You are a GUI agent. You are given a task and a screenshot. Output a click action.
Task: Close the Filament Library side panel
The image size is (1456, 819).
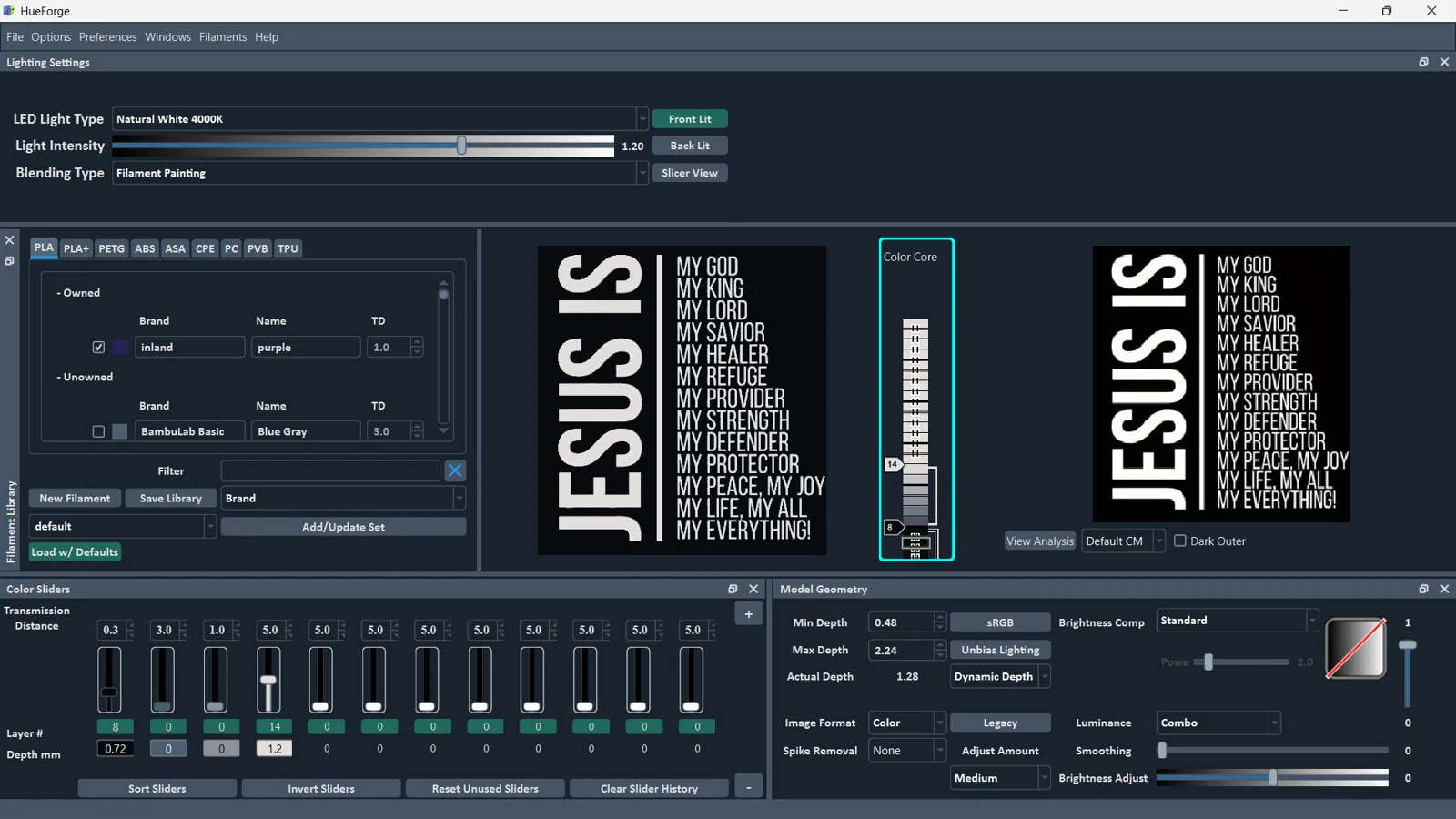[9, 240]
